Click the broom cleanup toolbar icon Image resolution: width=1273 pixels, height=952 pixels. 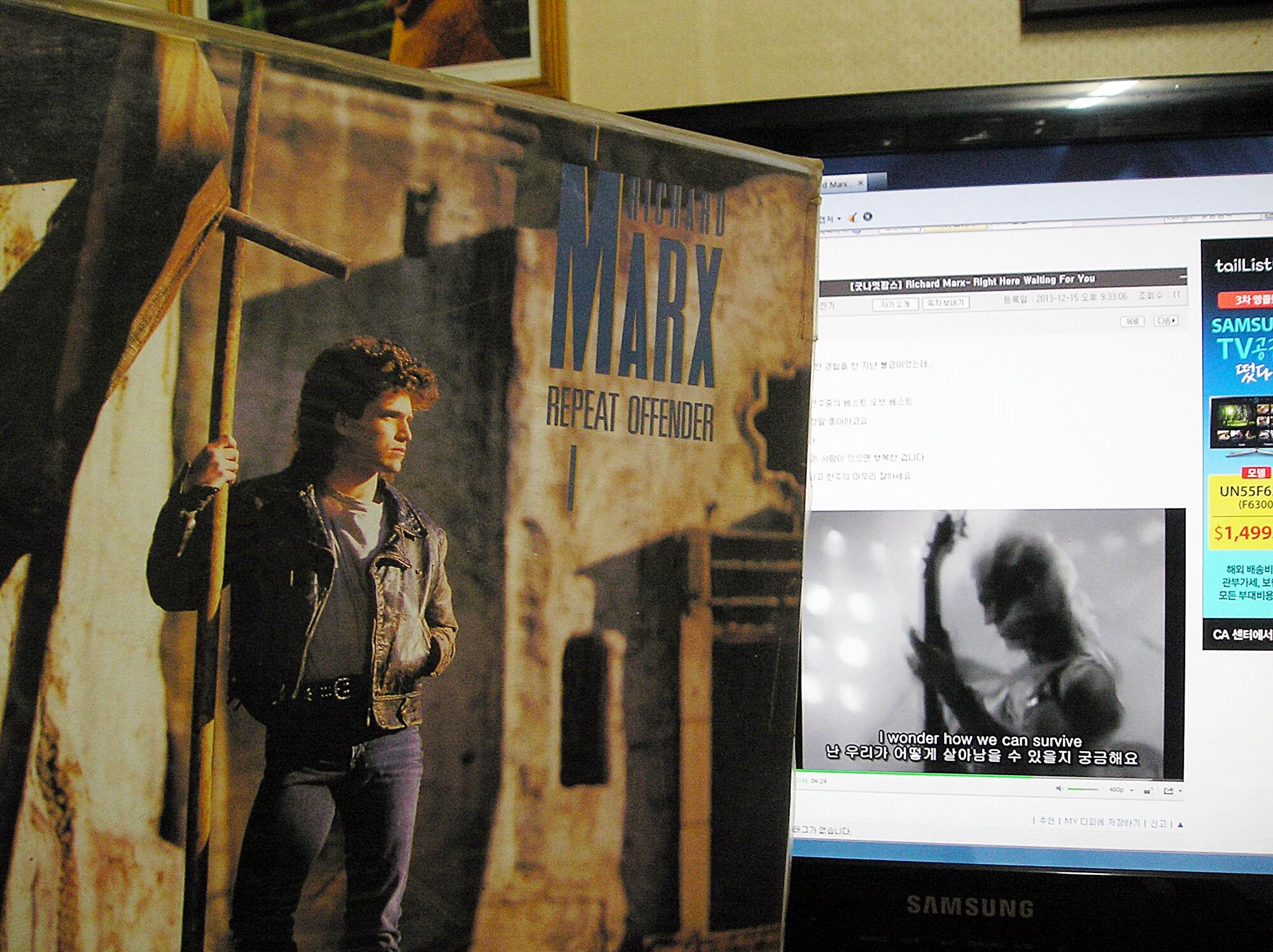[853, 217]
